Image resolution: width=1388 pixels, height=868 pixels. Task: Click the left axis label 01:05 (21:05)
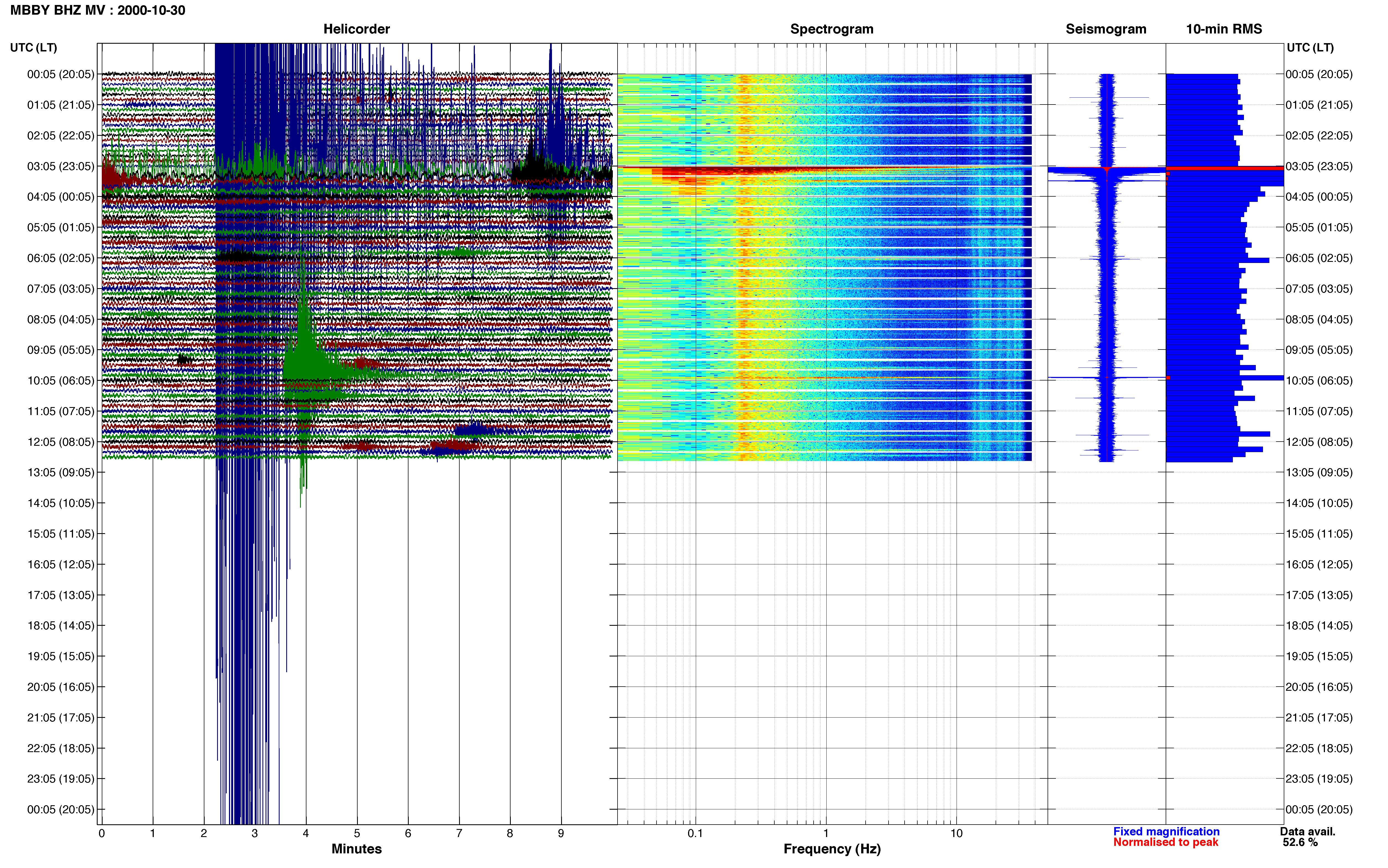coord(61,105)
